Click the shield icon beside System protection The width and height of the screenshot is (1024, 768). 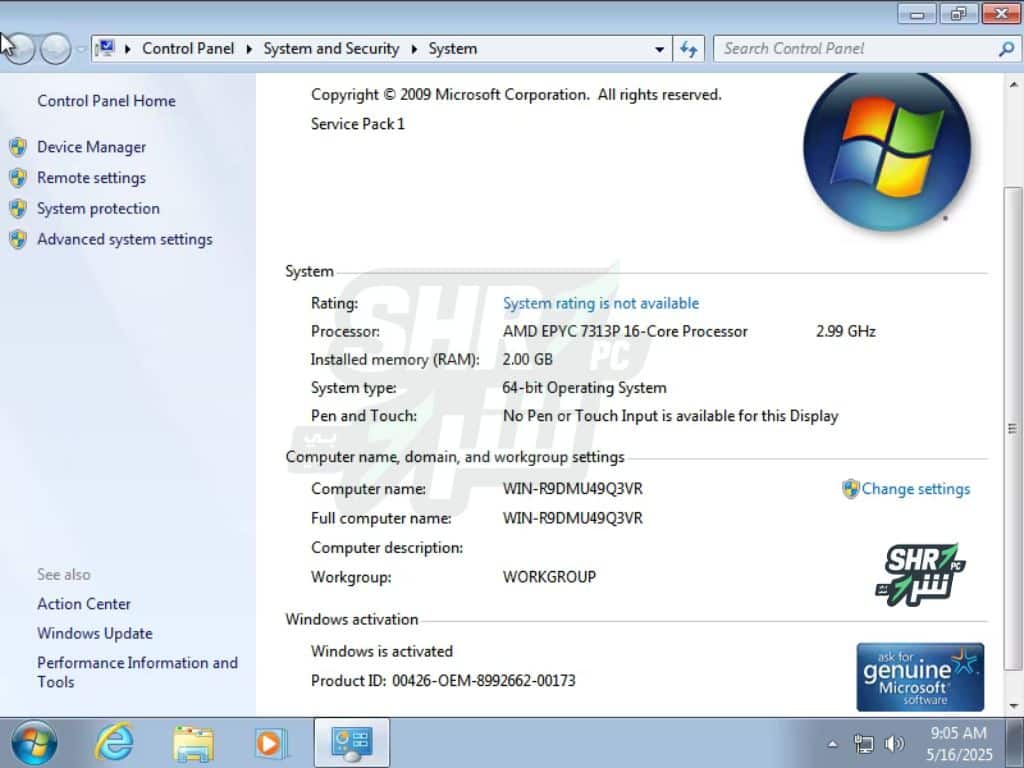18,208
